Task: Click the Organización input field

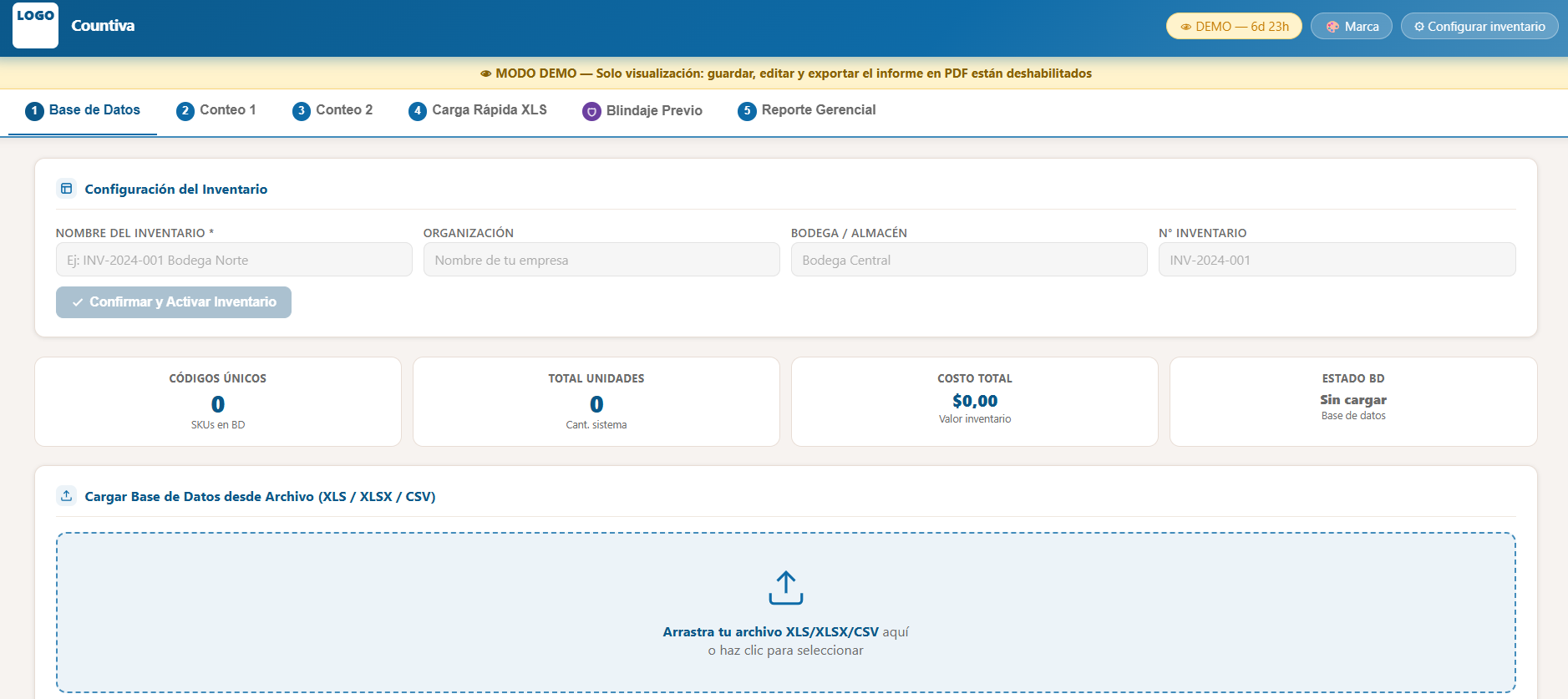Action: (x=601, y=260)
